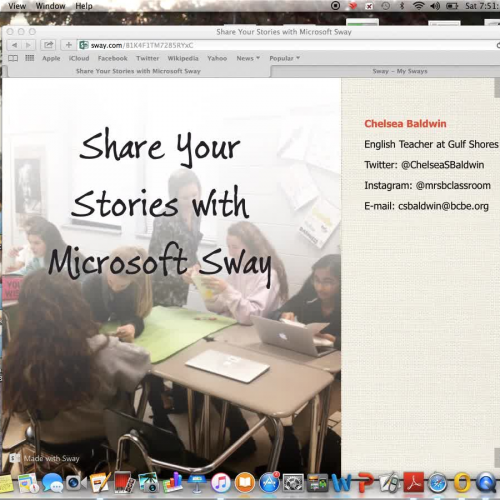
Task: Expand the Popular bookmarks dropdown
Action: pyautogui.click(x=284, y=58)
